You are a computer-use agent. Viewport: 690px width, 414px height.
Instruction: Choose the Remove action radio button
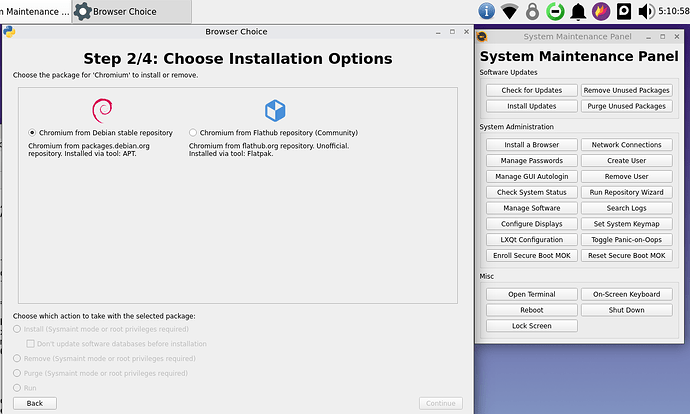point(17,358)
